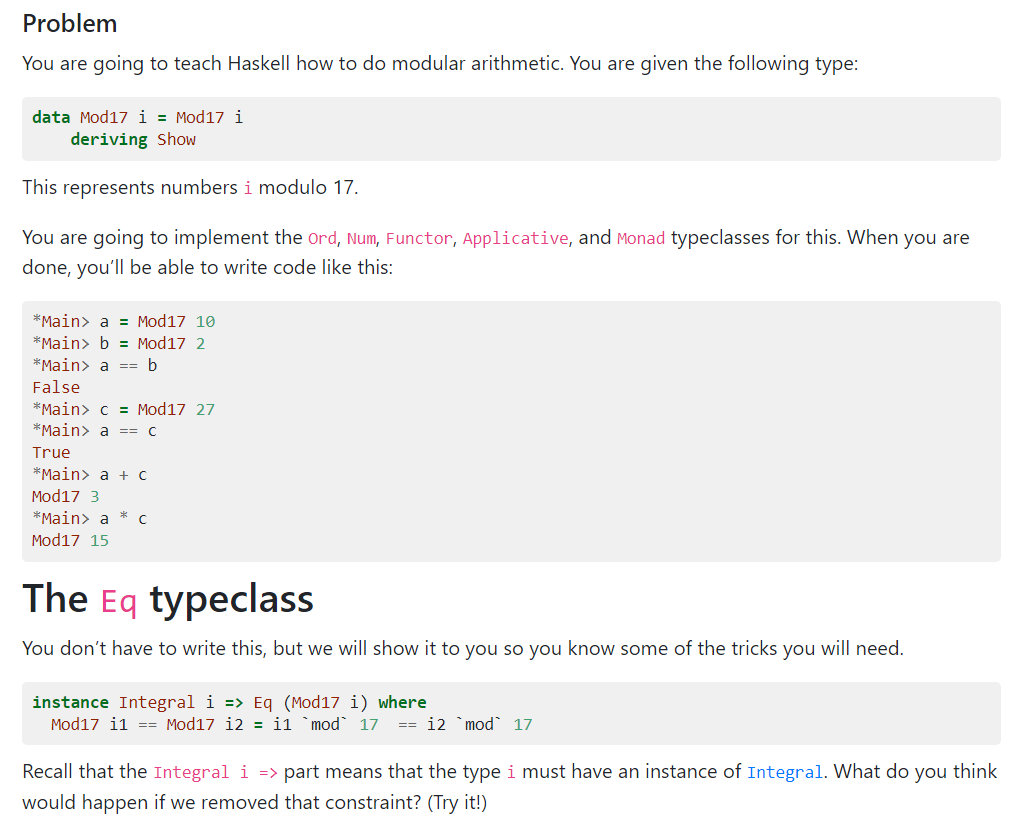Click the pink "Ord" code word
The height and width of the screenshot is (829, 1017).
[322, 238]
